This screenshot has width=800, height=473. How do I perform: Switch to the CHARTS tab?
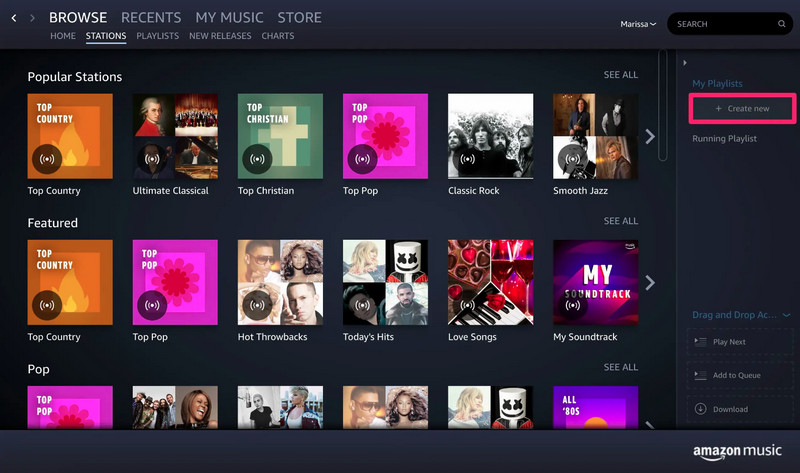278,36
